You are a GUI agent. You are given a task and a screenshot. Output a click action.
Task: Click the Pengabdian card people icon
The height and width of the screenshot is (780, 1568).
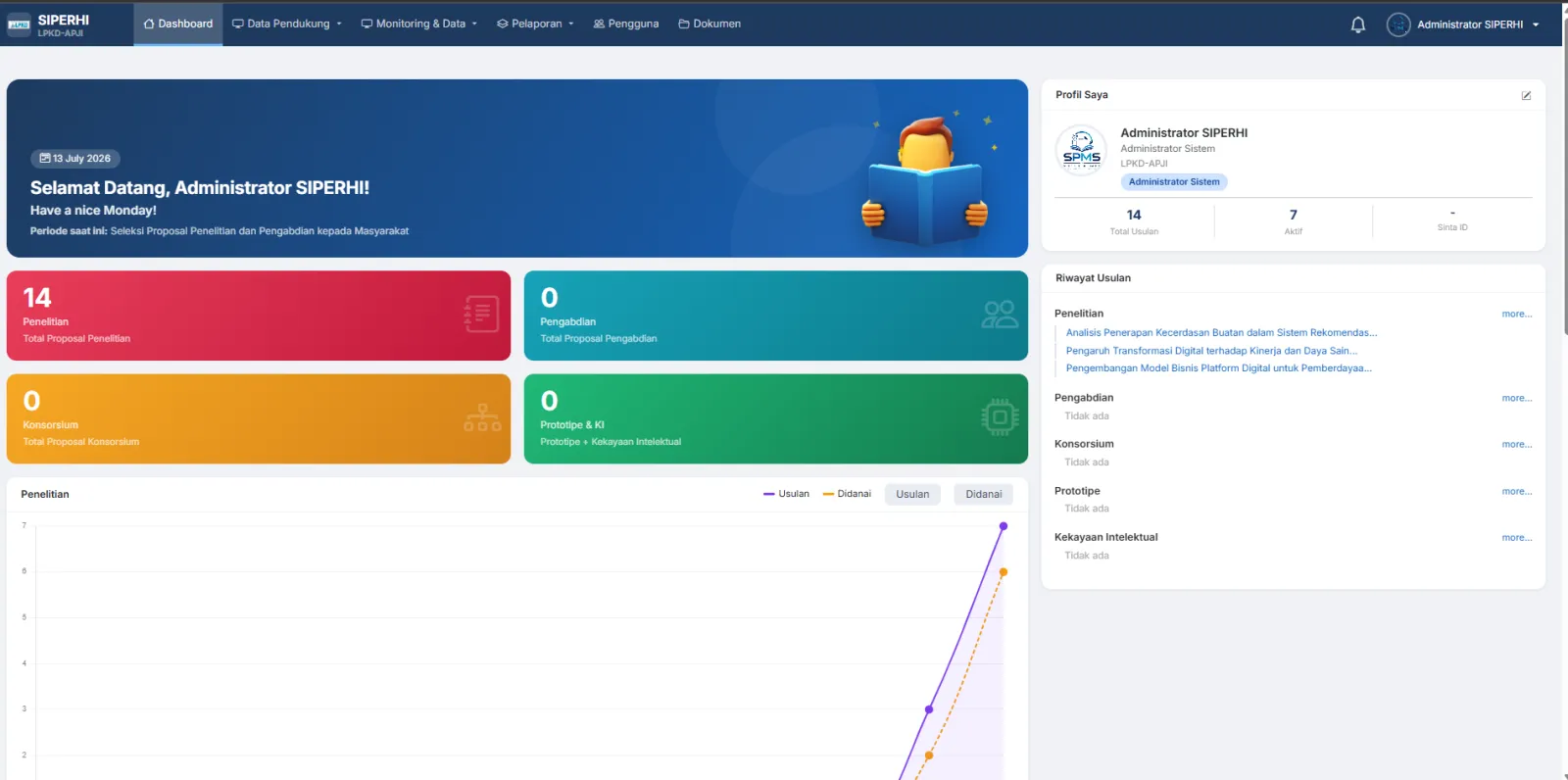coord(1000,315)
